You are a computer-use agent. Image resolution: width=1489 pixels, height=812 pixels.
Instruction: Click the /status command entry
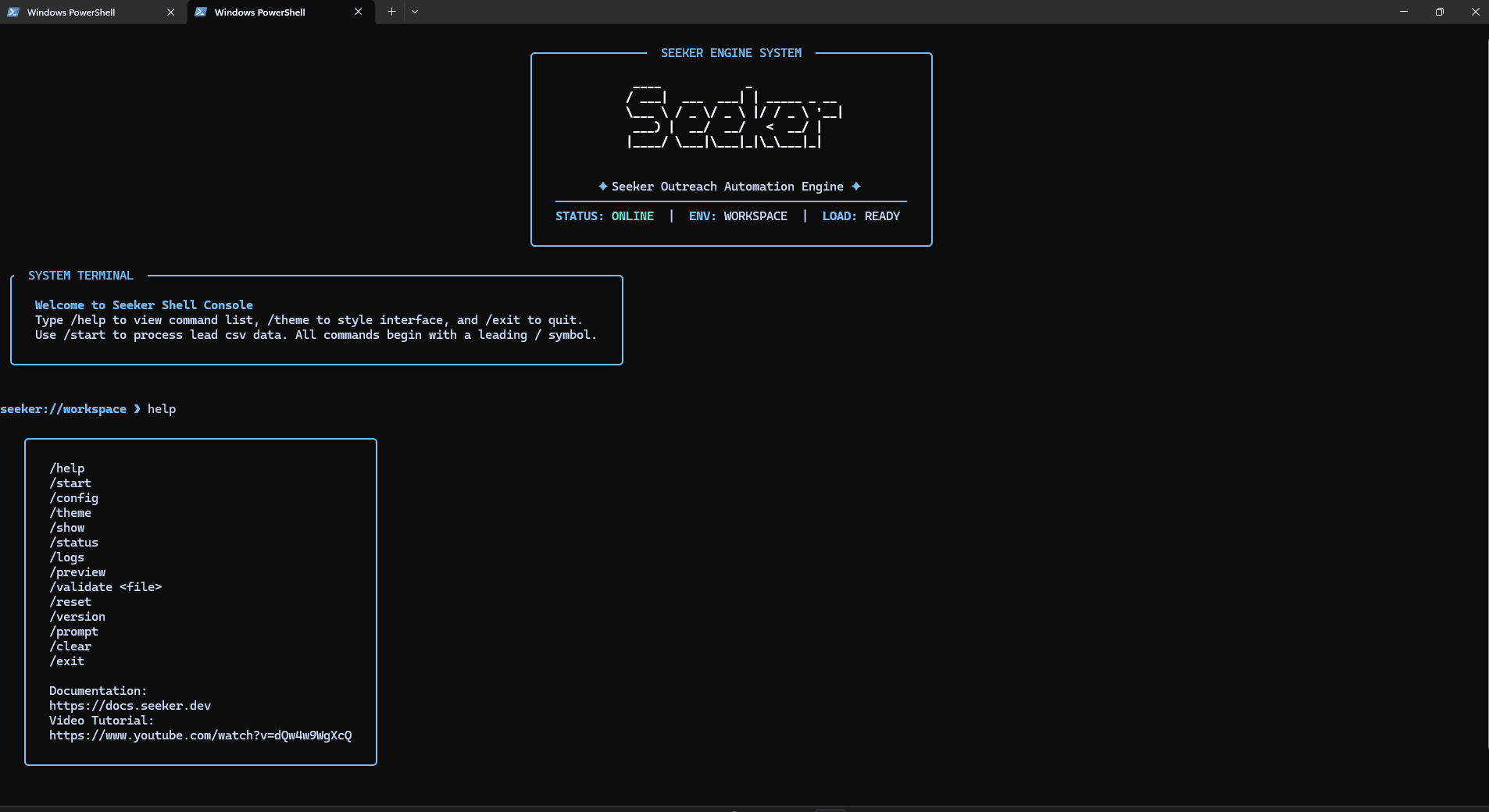[x=74, y=543]
